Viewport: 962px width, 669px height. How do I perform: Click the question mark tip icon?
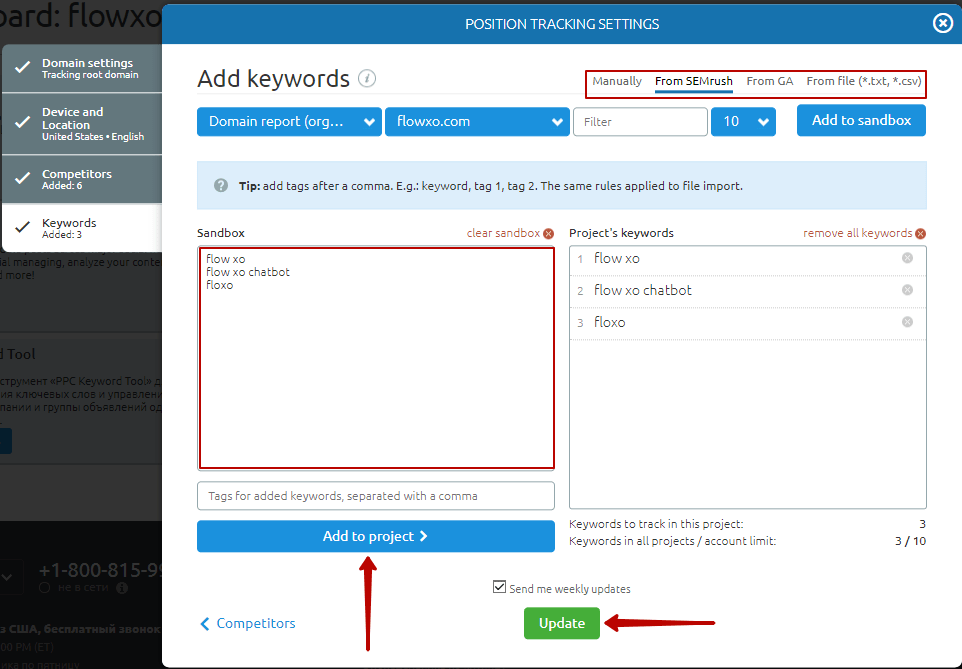pyautogui.click(x=221, y=185)
